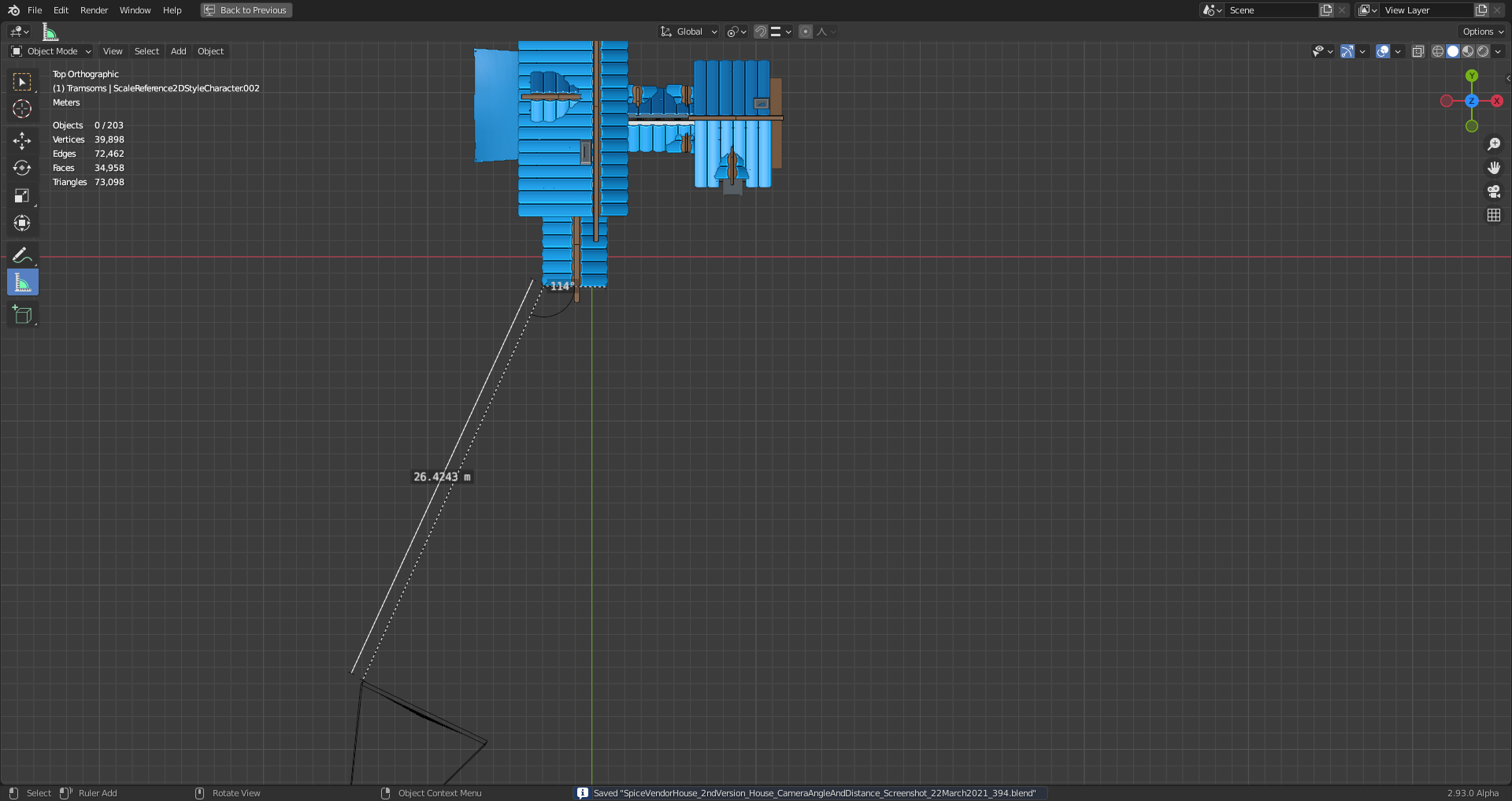Activate the 3D Cursor tool
Viewport: 1512px width, 801px height.
point(22,109)
